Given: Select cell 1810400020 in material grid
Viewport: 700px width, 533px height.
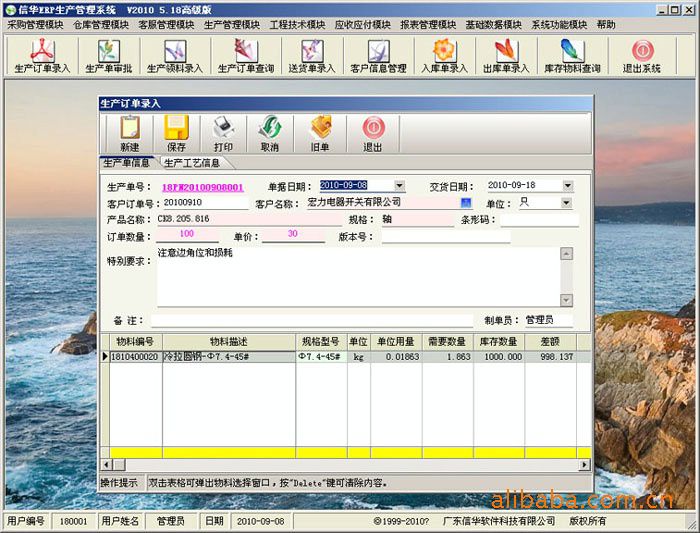Looking at the screenshot, I should point(136,357).
